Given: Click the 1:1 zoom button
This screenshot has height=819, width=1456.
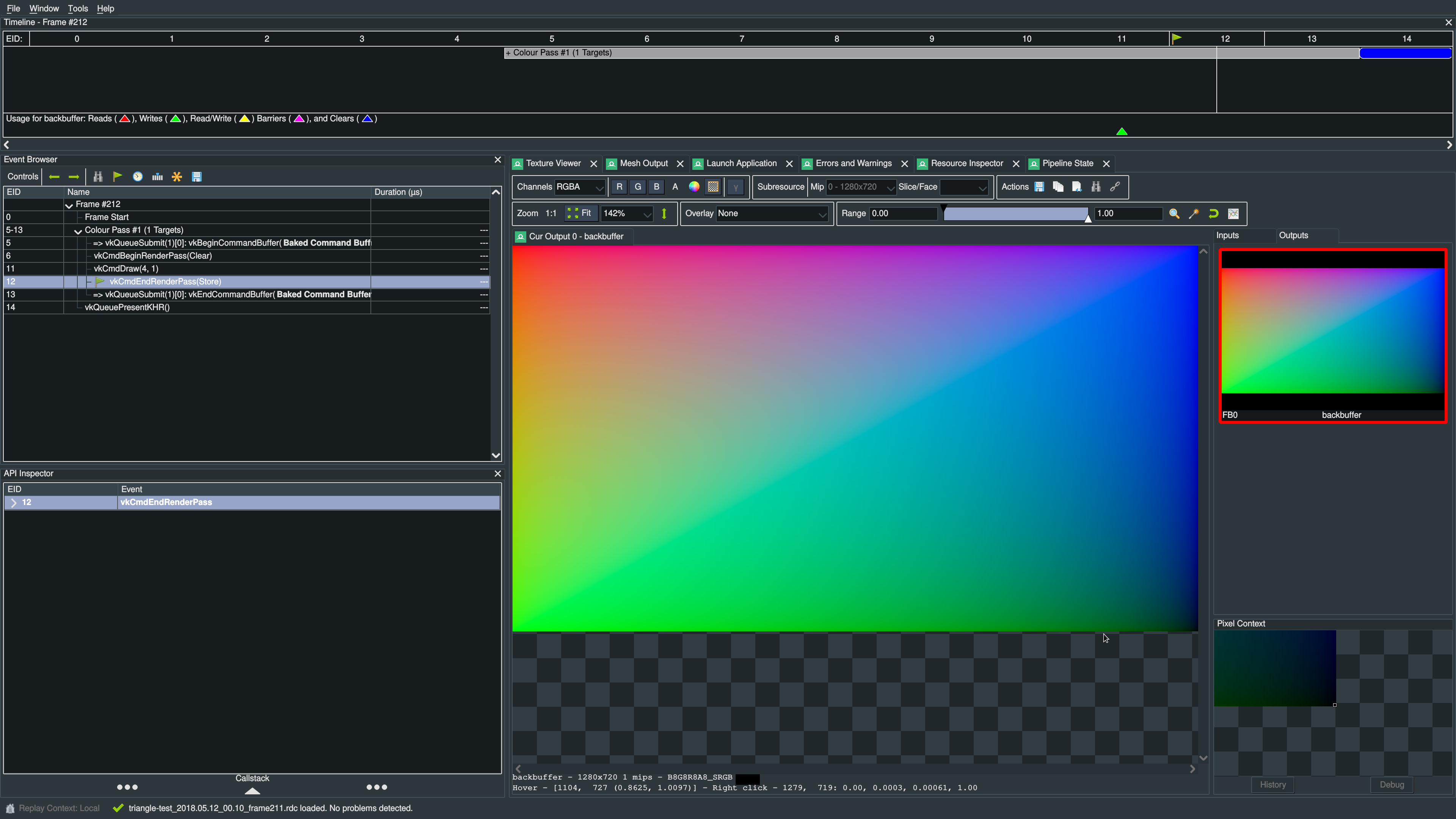Looking at the screenshot, I should tap(551, 213).
